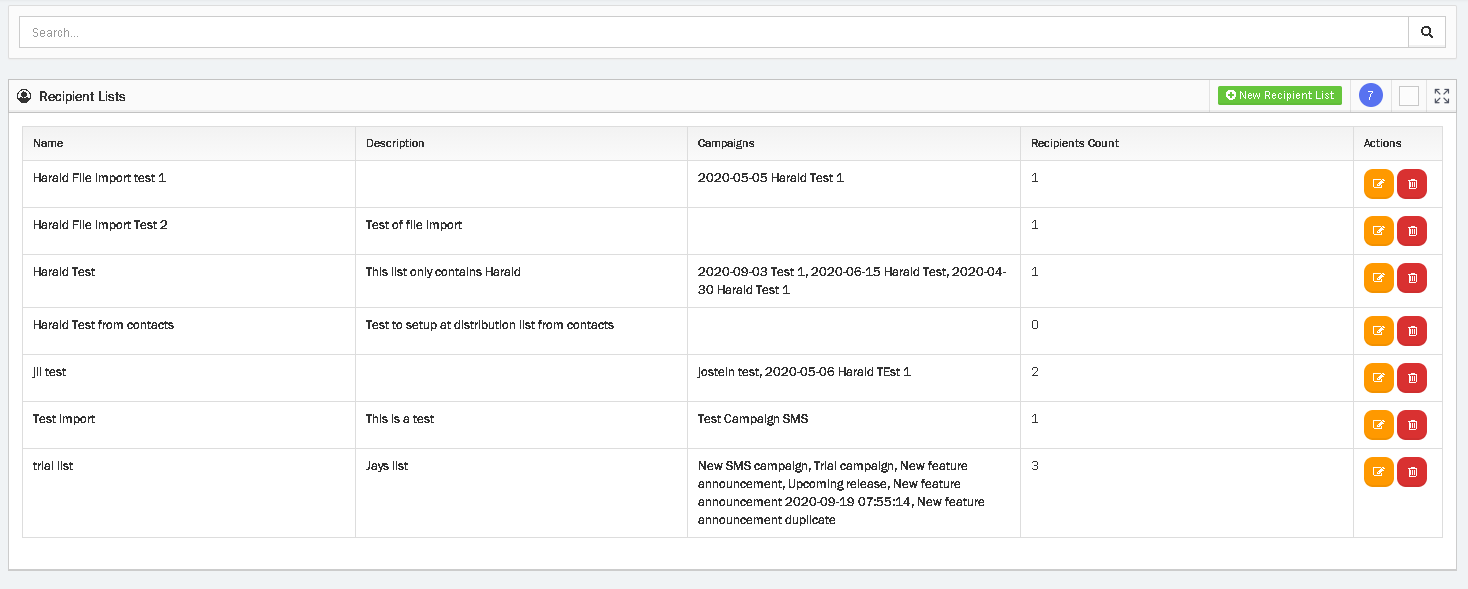Toggle the square checkbox in panel header
Screen dimensions: 1468x589
[1408, 96]
